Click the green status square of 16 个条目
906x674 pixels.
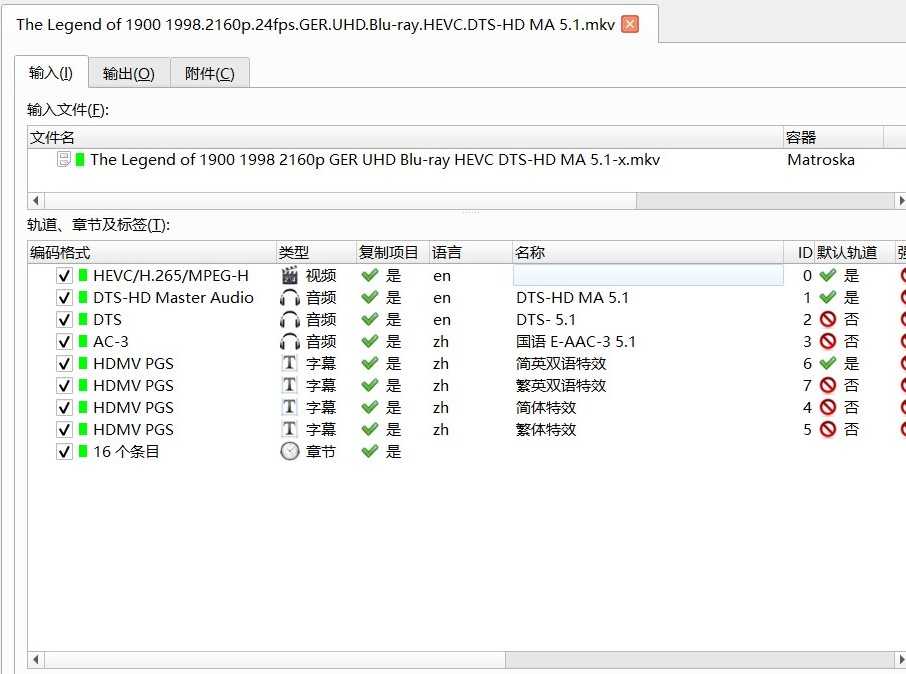(83, 451)
